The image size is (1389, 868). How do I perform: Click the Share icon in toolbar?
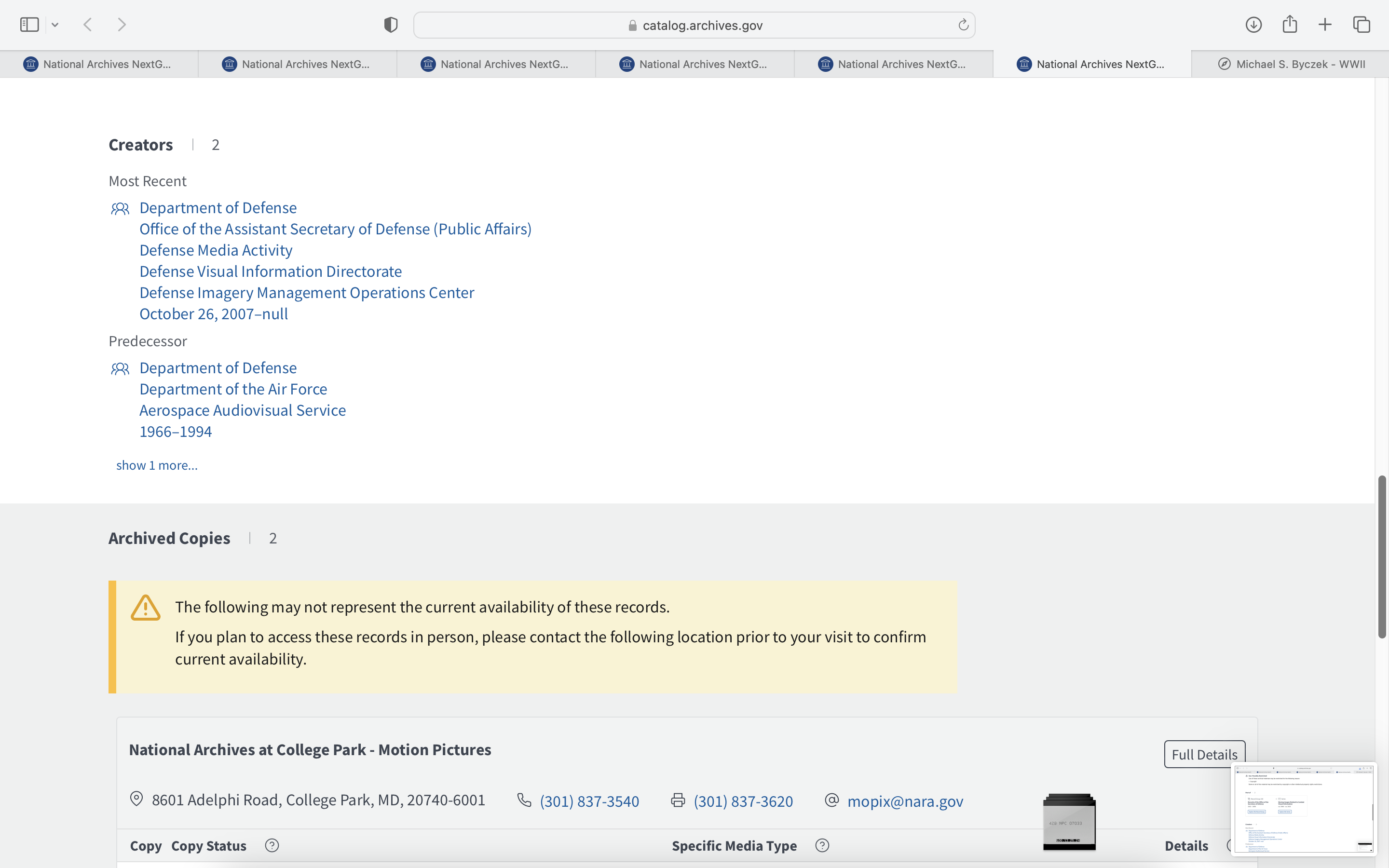pyautogui.click(x=1290, y=25)
